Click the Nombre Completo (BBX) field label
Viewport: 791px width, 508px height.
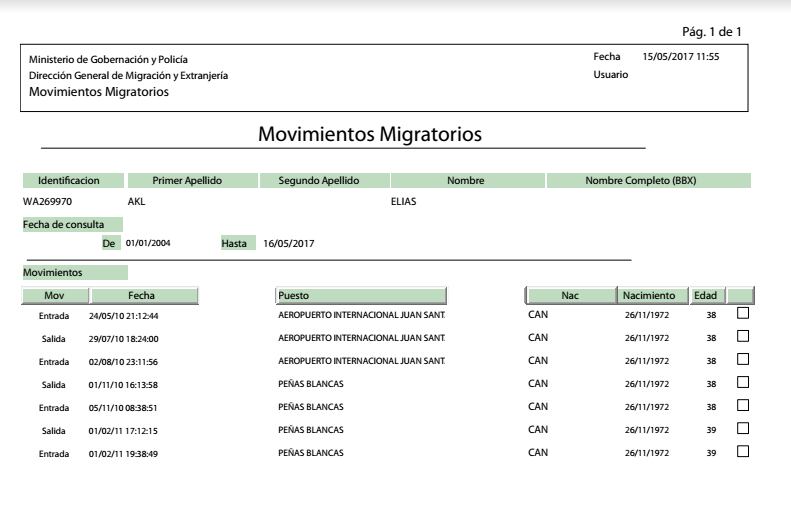coord(648,181)
